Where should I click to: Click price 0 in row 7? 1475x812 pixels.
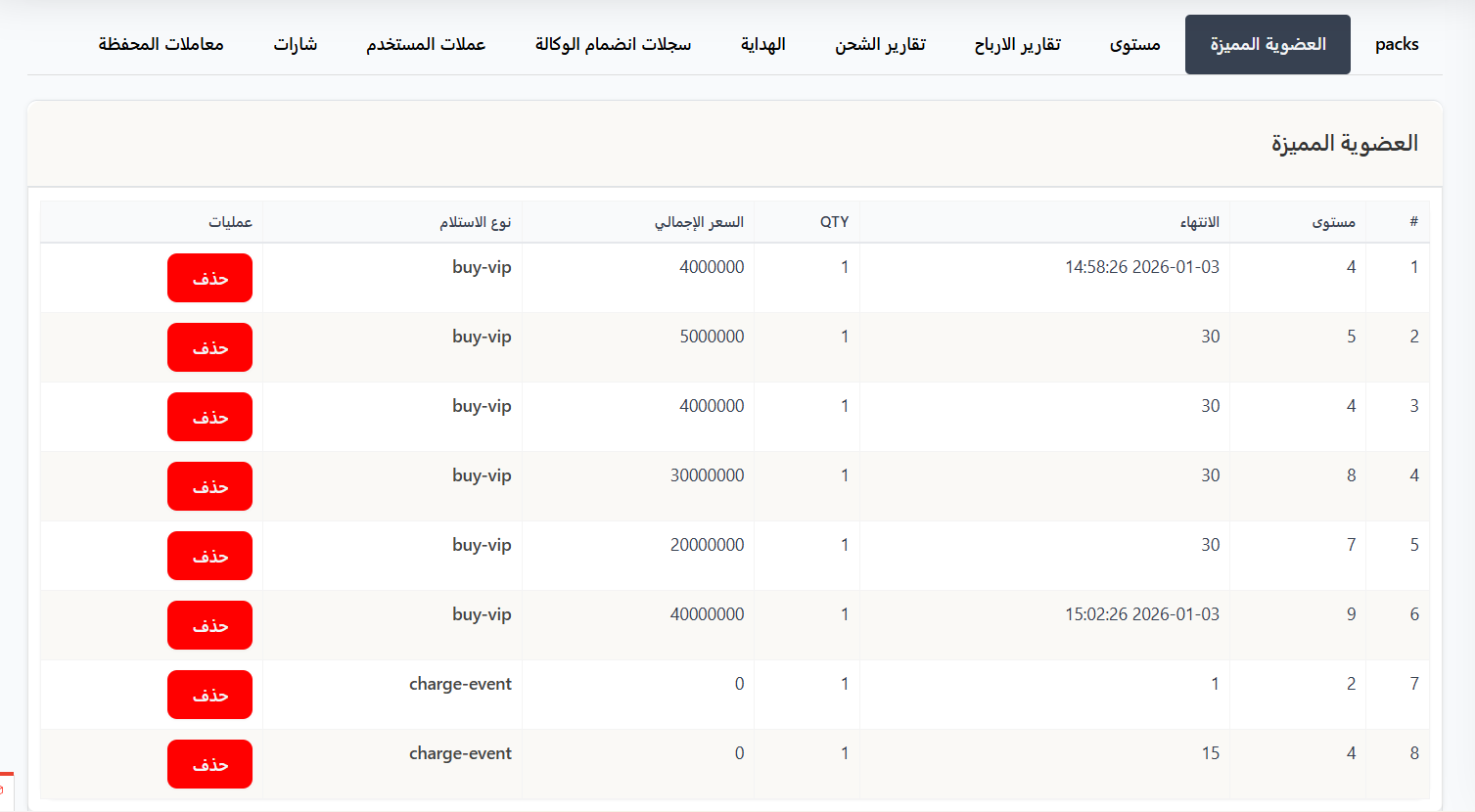(x=739, y=684)
